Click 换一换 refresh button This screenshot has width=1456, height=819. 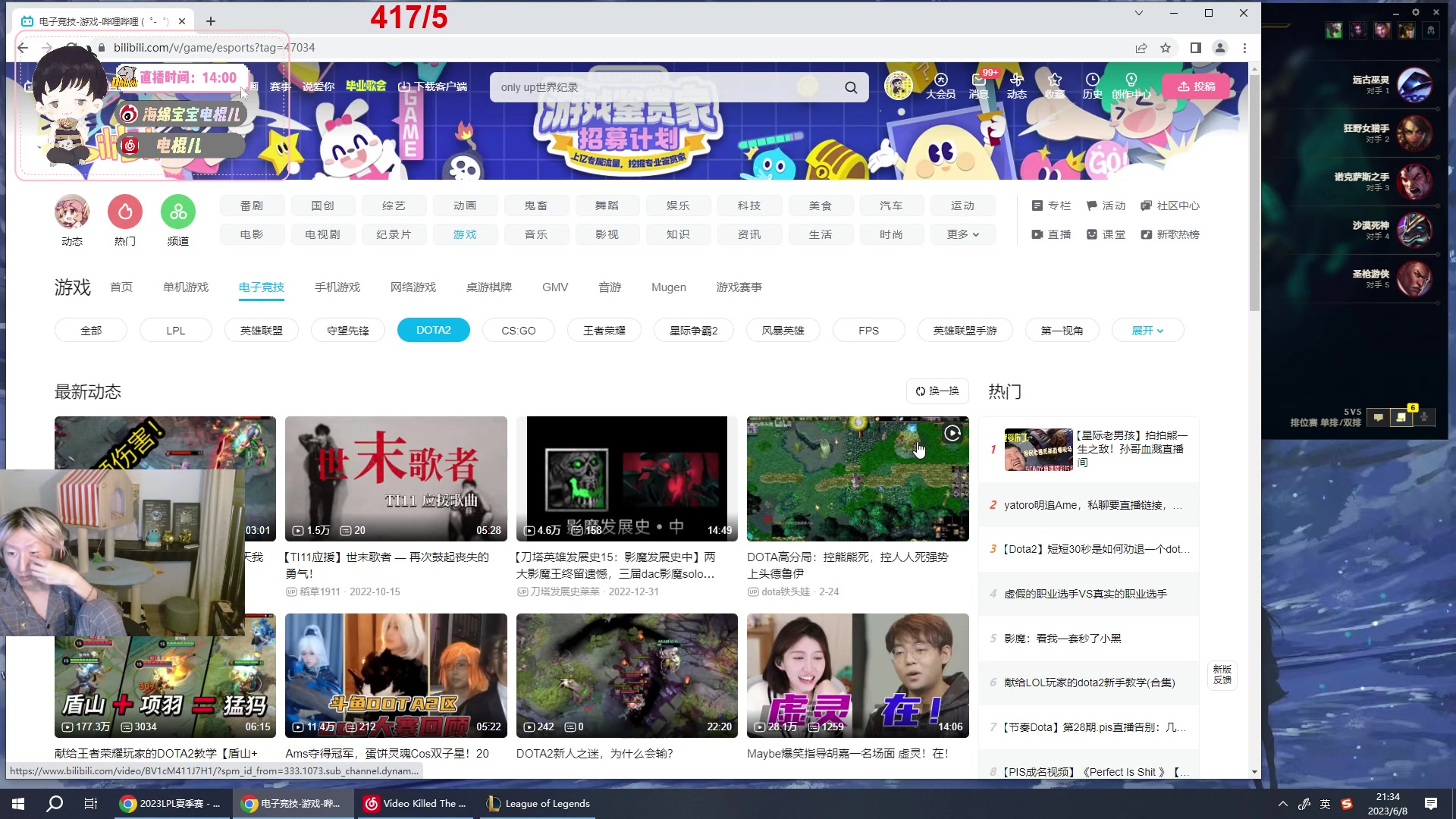(937, 391)
